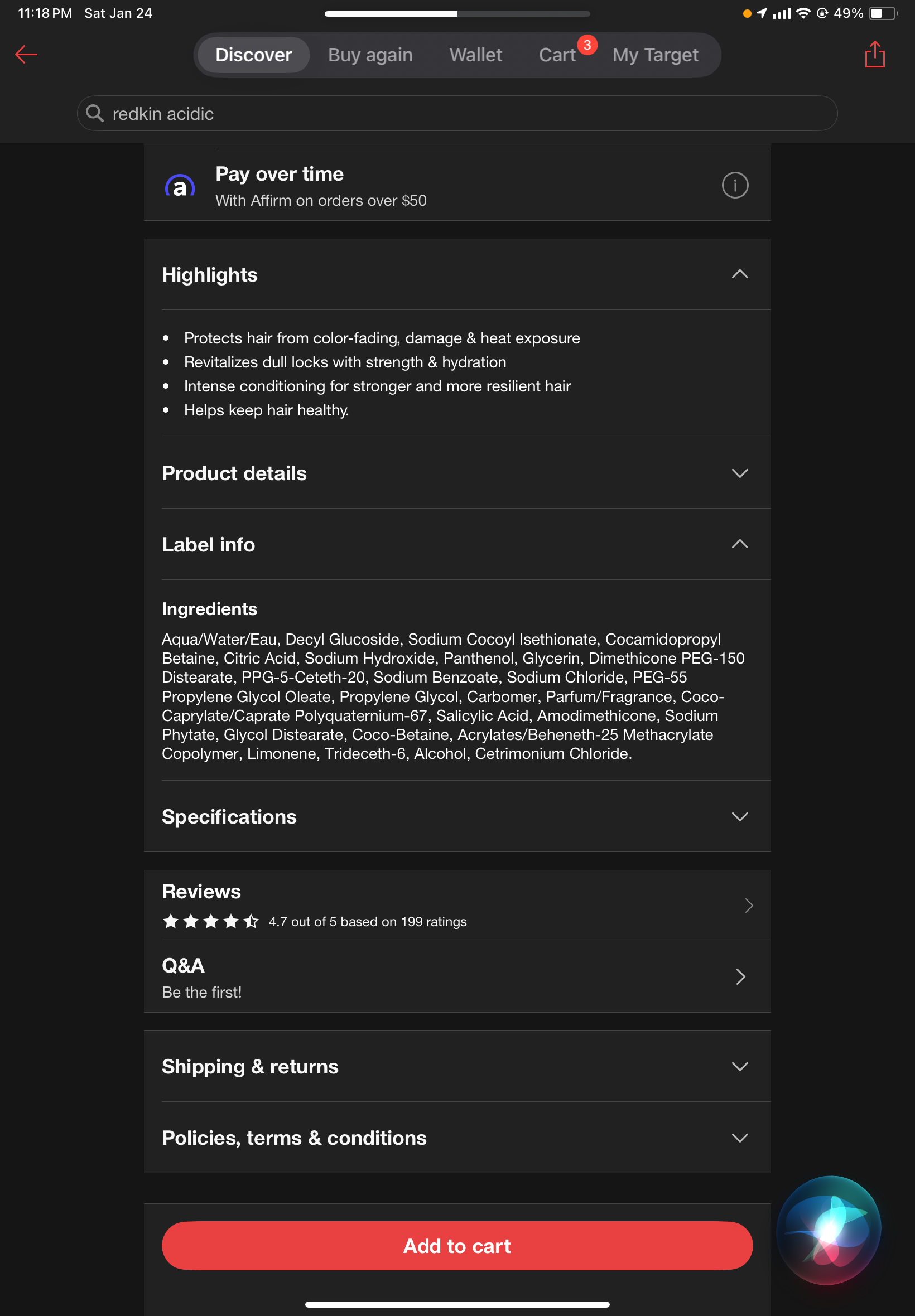Switch to the Buy again tab
Viewport: 915px width, 1316px height.
coord(370,55)
